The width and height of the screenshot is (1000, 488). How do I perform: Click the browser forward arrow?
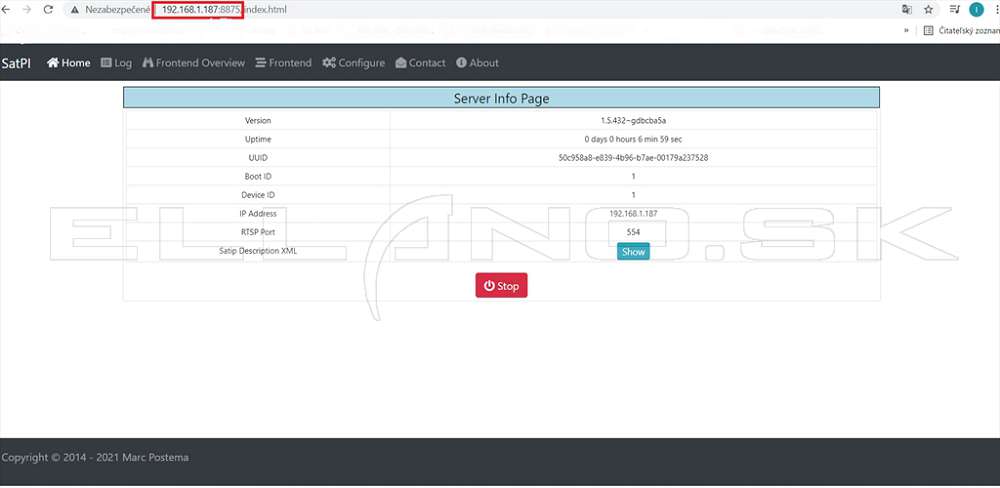click(27, 10)
